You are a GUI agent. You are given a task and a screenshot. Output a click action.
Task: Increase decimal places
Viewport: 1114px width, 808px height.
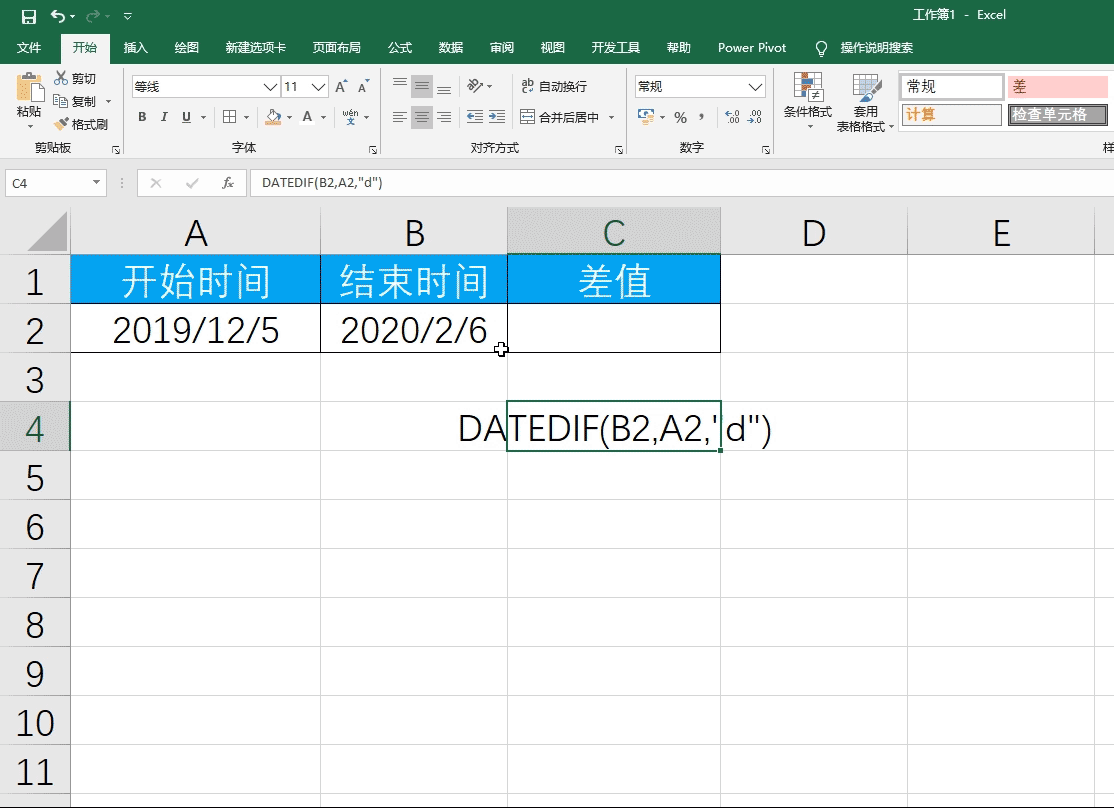click(x=732, y=117)
